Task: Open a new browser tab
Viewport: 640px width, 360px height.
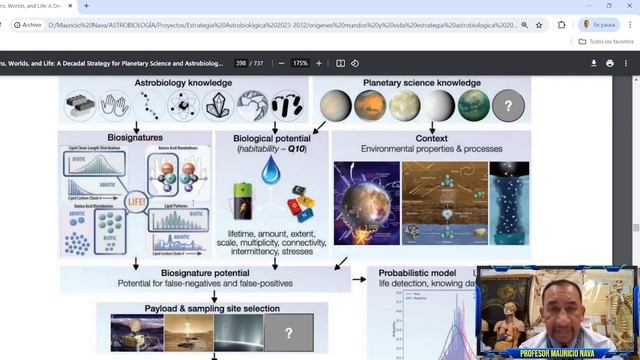Action: (86, 6)
